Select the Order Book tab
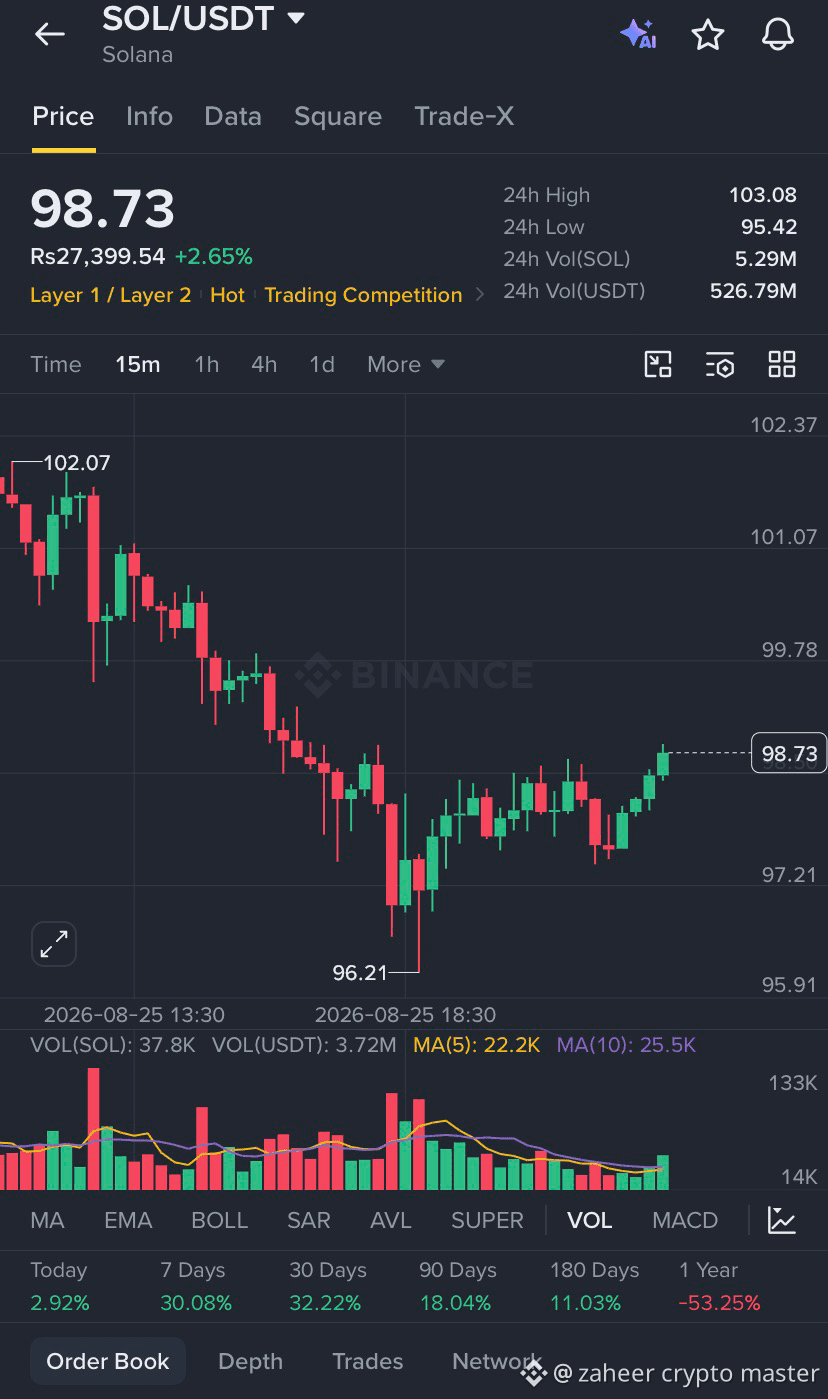828x1399 pixels. (x=108, y=1361)
